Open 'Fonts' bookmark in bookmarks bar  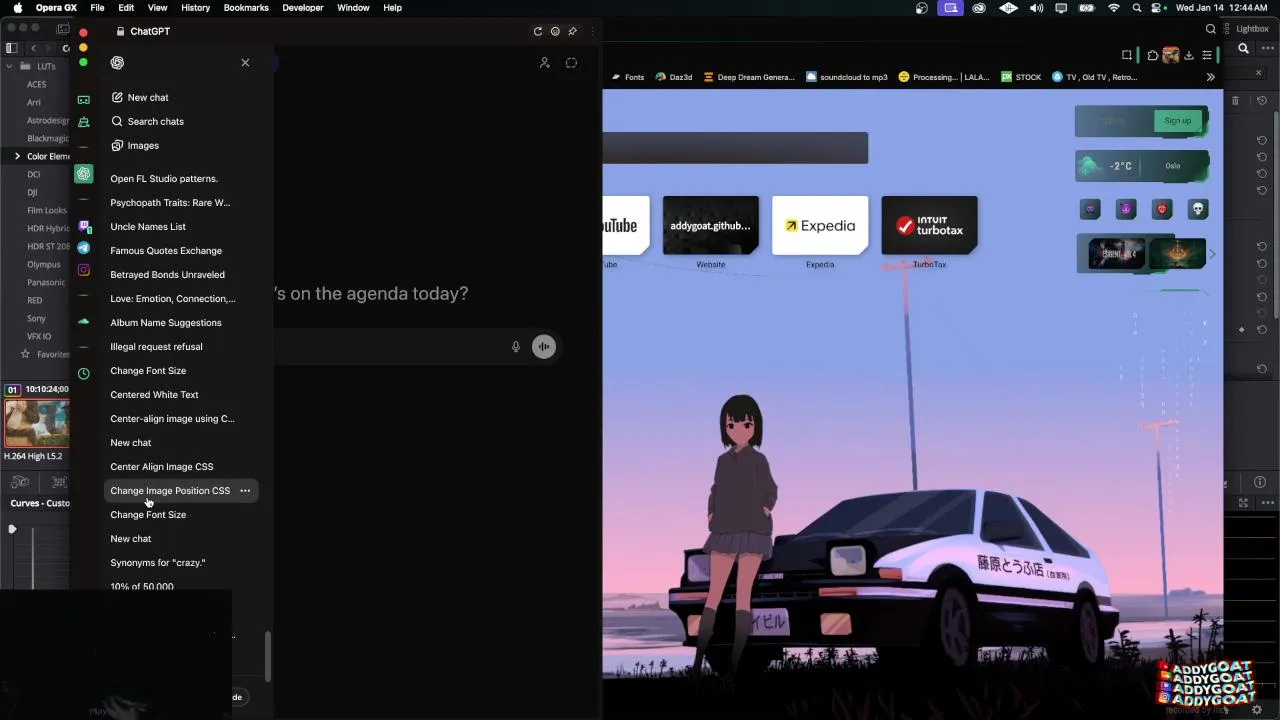pyautogui.click(x=628, y=77)
